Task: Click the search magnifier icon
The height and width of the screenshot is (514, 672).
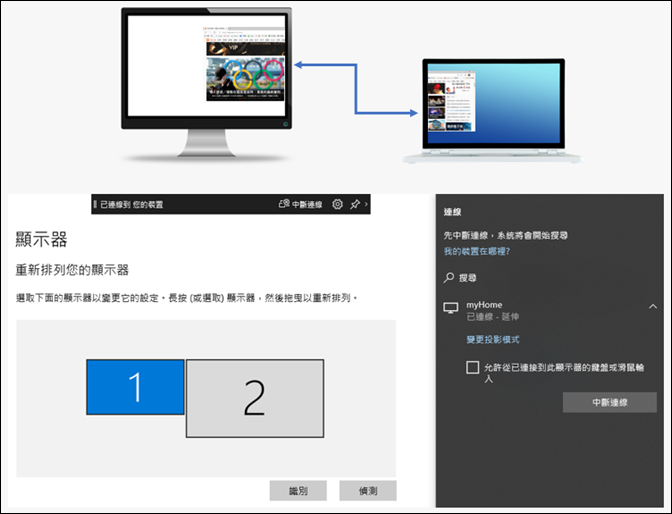Action: [449, 278]
